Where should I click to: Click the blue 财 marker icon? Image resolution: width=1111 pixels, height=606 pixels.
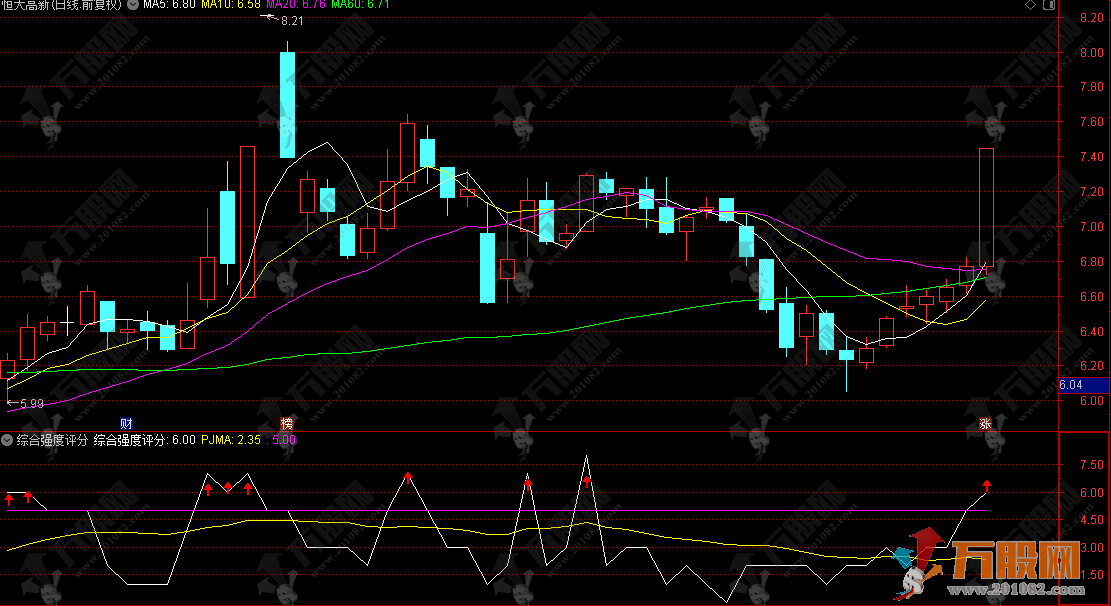(126, 423)
